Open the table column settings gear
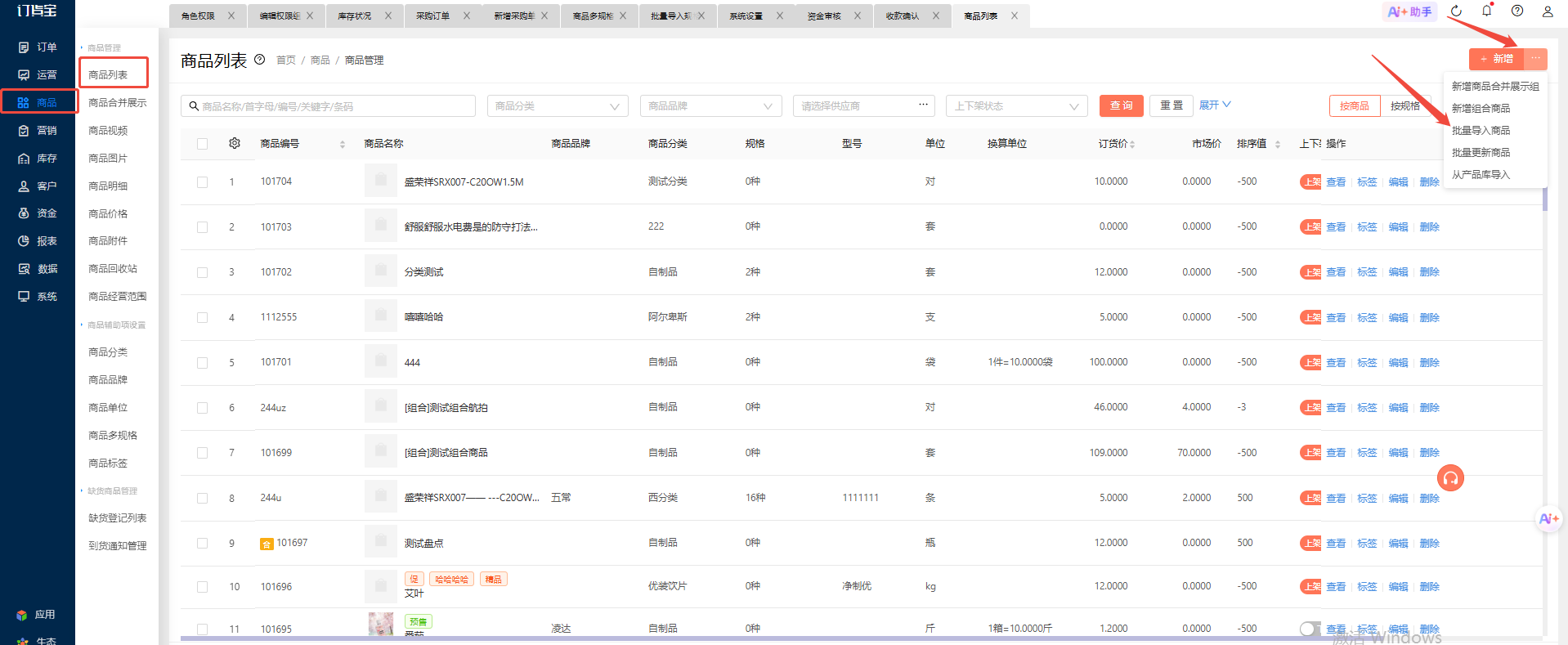This screenshot has width=1568, height=645. (235, 143)
